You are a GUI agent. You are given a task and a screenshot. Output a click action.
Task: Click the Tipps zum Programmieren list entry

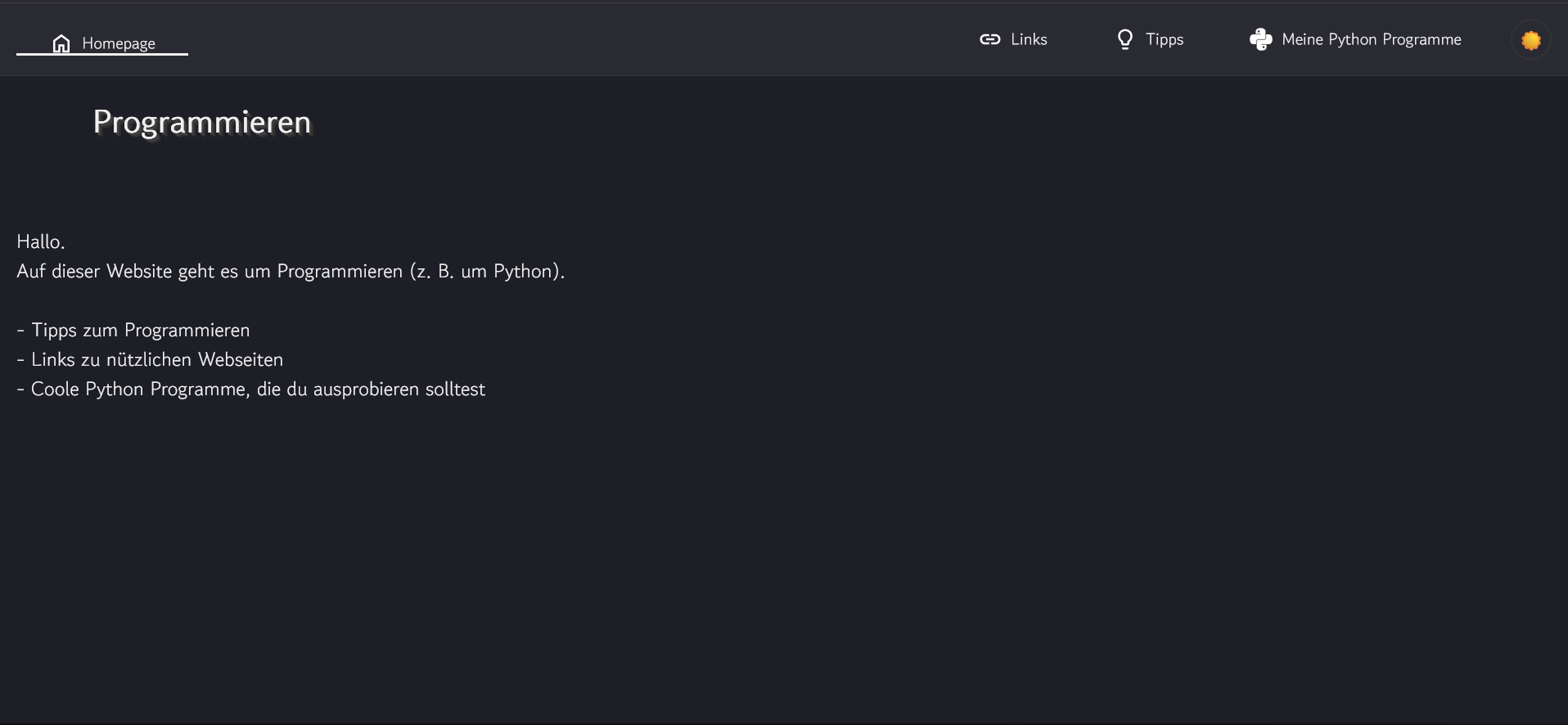coord(133,330)
